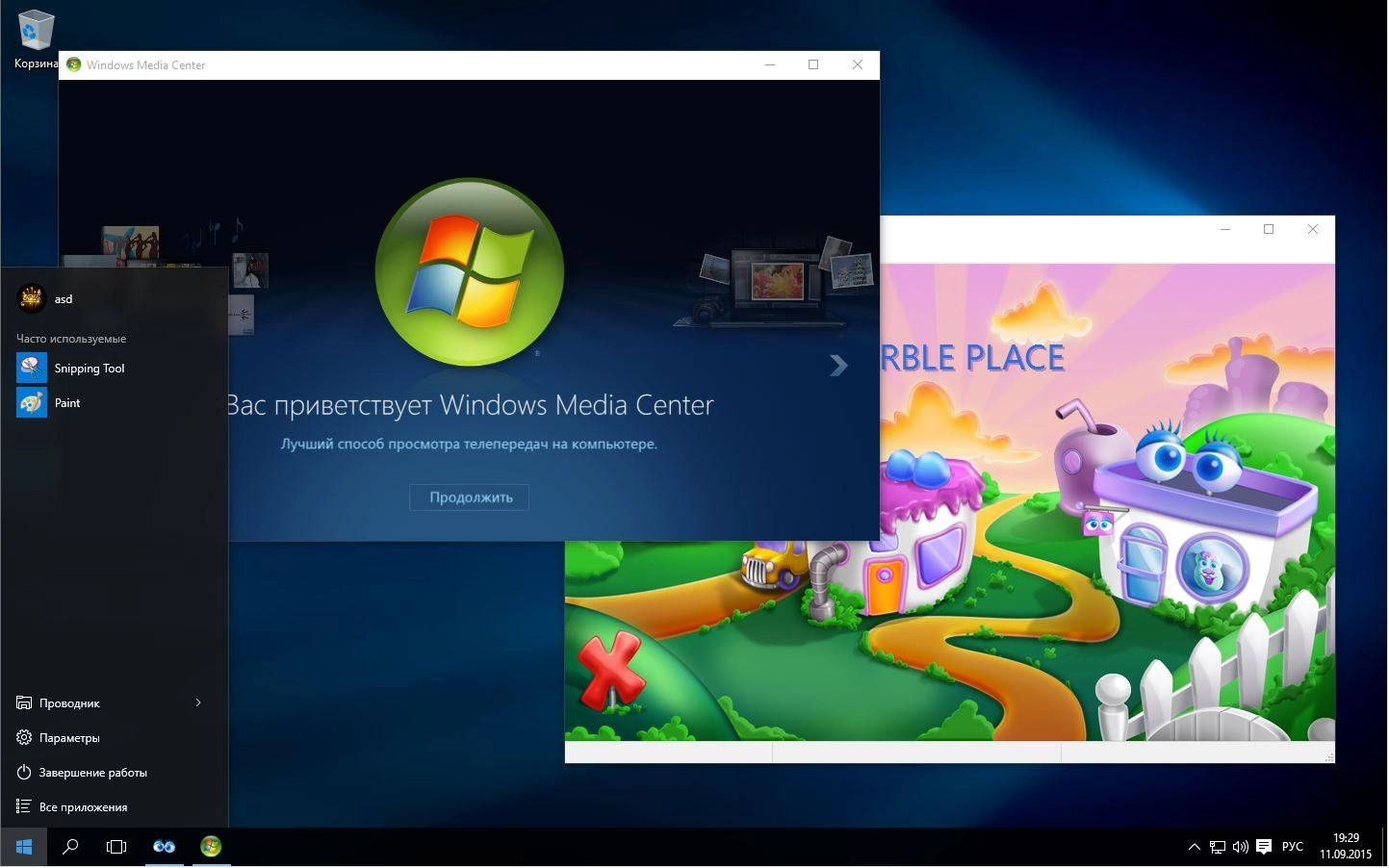Click the РУС language indicator
This screenshot has width=1389, height=868.
click(x=1293, y=848)
